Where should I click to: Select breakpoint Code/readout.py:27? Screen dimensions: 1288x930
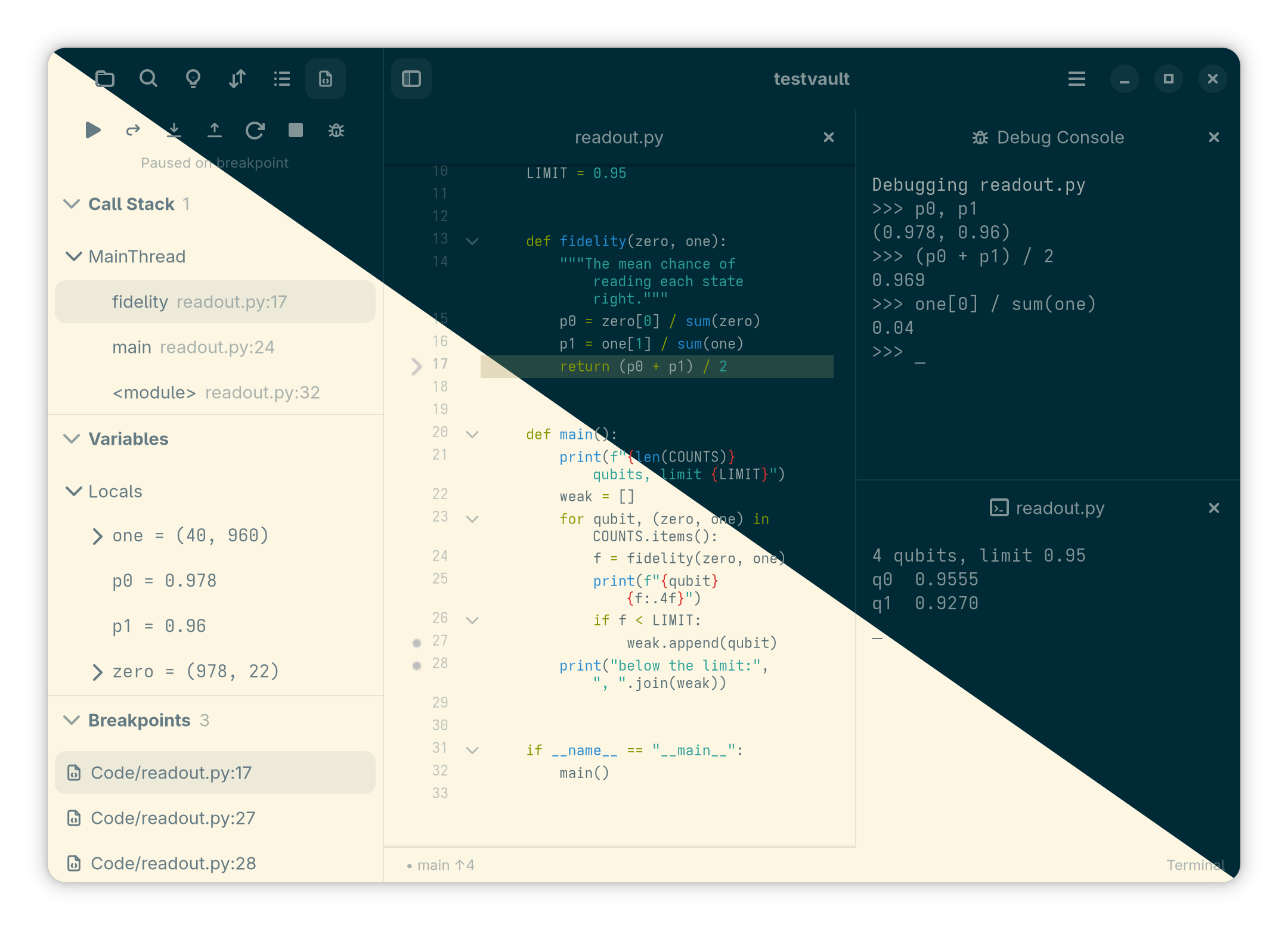click(215, 818)
